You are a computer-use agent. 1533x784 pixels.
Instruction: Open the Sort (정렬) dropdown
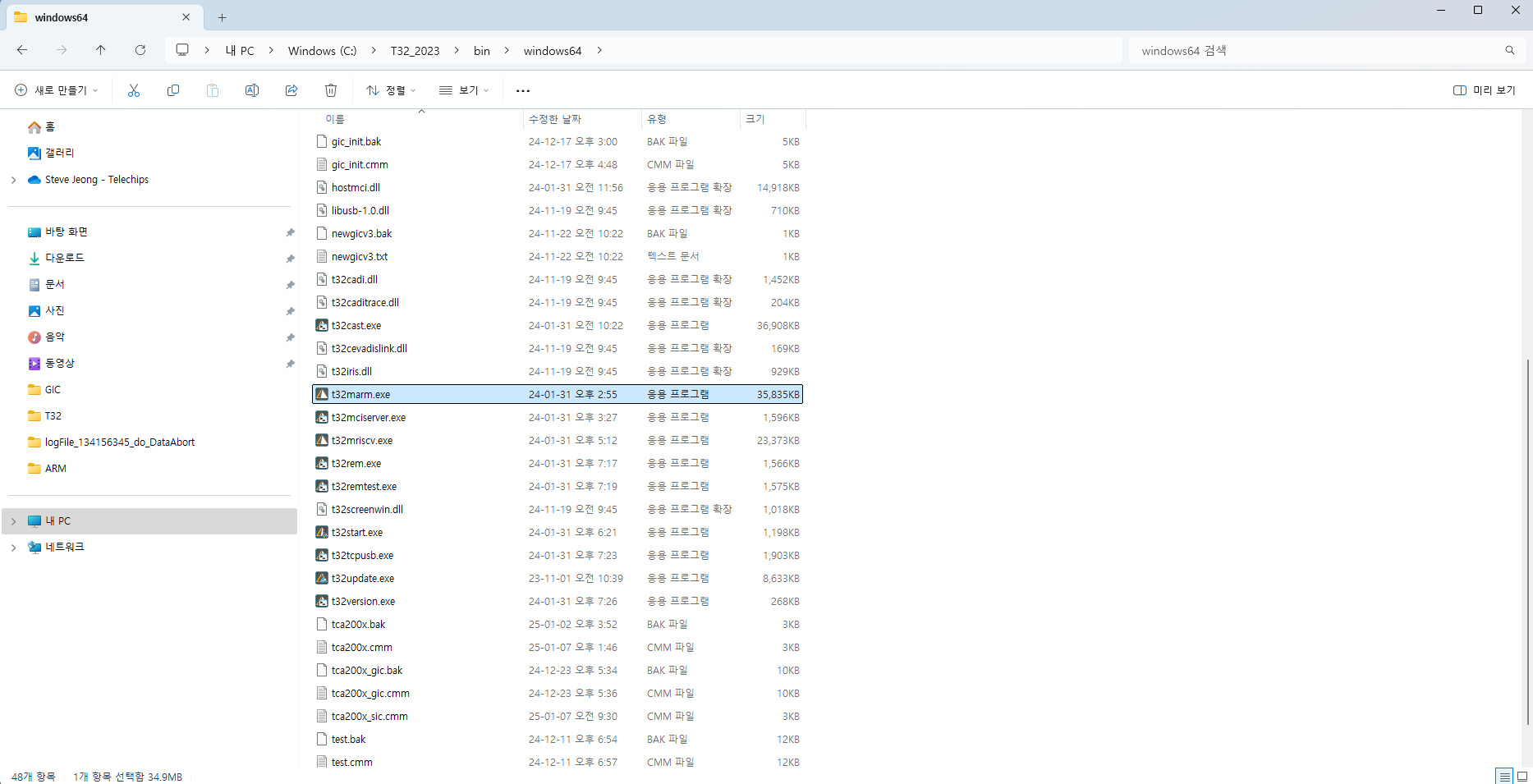391,90
